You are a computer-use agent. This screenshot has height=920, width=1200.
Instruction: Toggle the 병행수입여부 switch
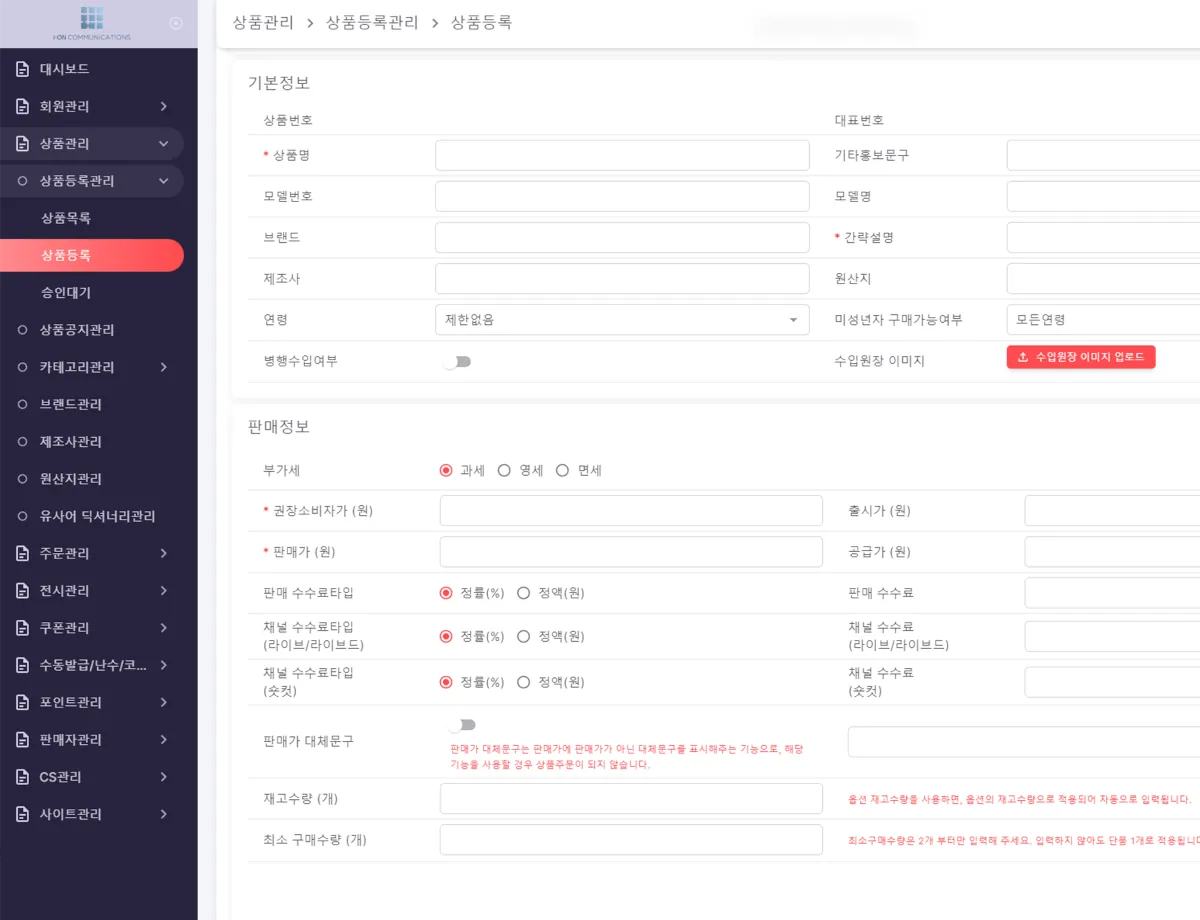457,362
